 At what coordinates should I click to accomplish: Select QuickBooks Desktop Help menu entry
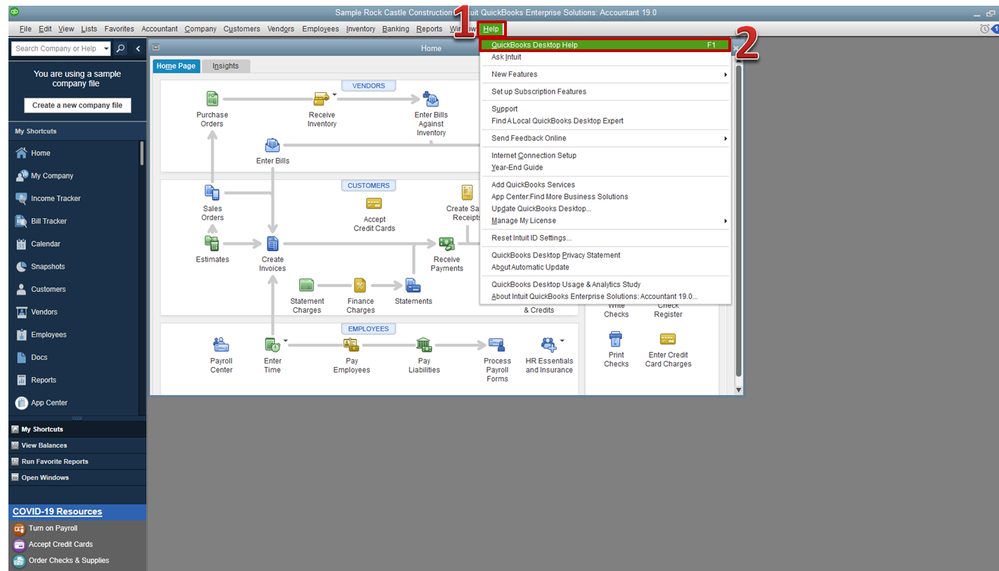point(605,45)
